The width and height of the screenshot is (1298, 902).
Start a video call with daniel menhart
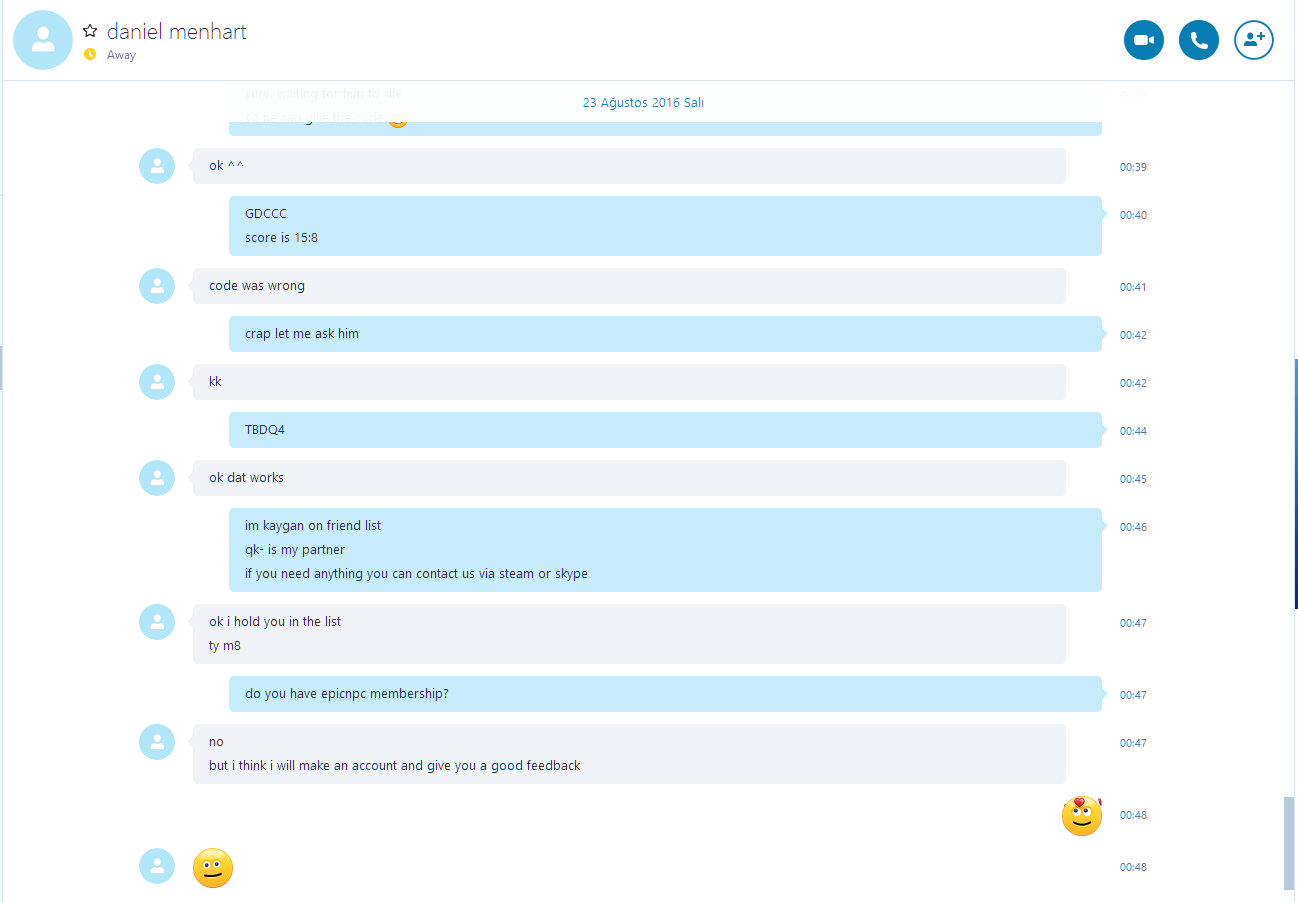[1144, 41]
